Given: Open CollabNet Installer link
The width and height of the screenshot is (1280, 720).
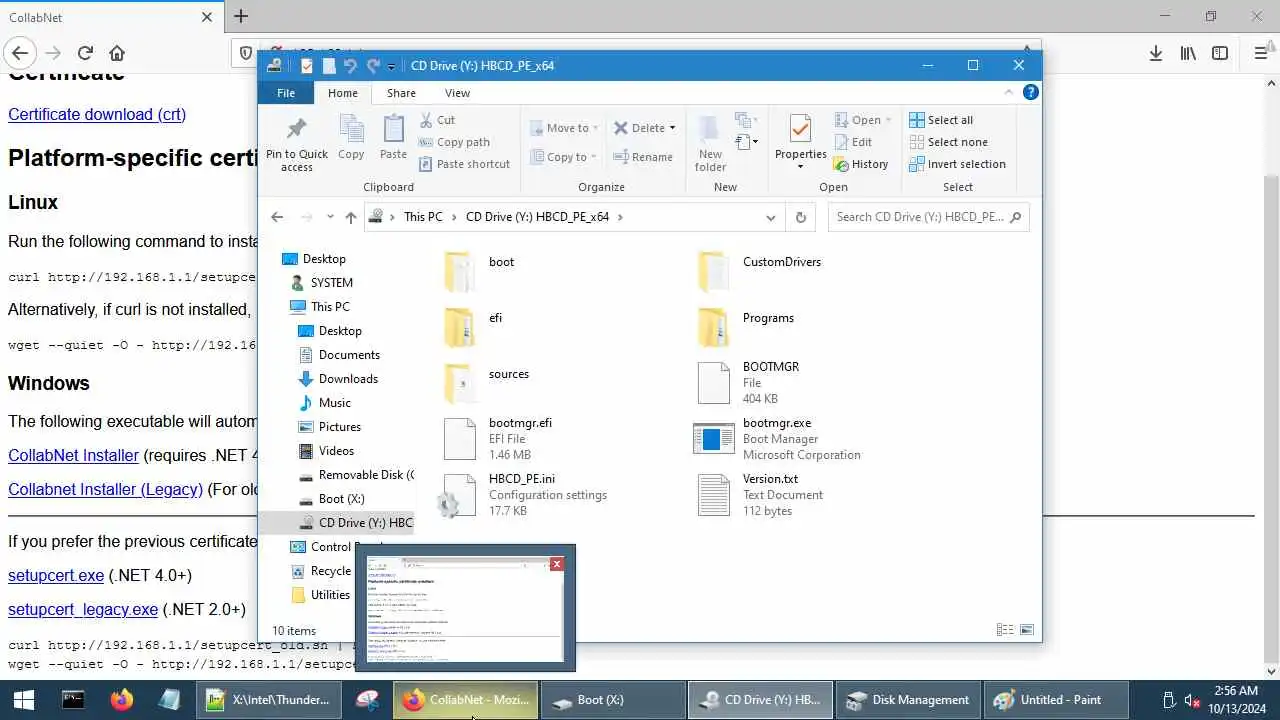Looking at the screenshot, I should pyautogui.click(x=73, y=455).
